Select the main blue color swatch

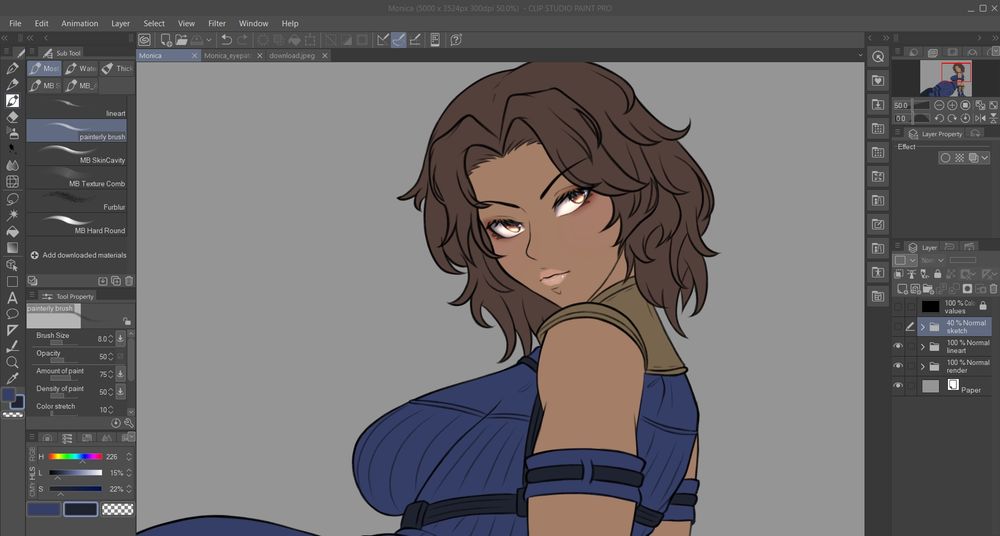pos(44,509)
